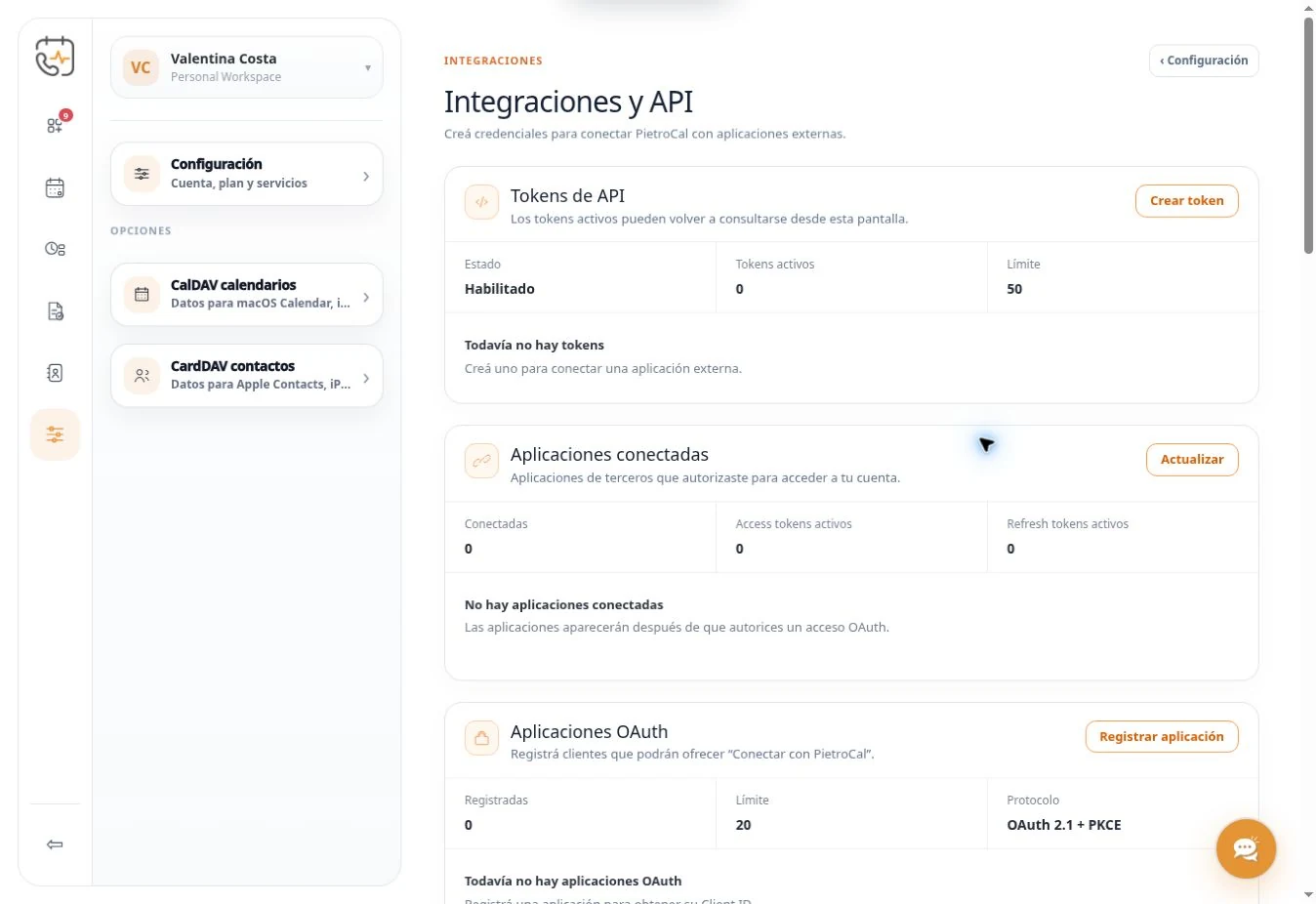
Task: Click the Access tokens activos label
Action: (794, 524)
